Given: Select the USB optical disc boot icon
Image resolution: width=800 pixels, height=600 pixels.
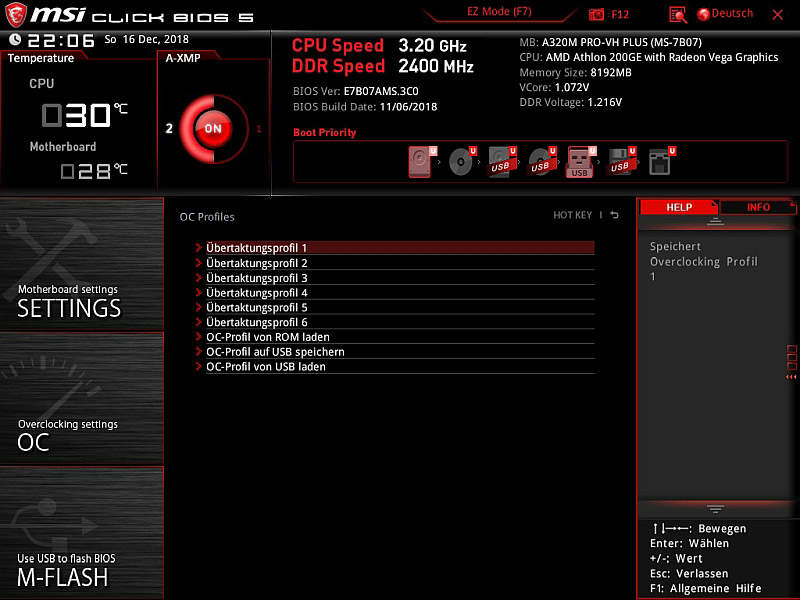Looking at the screenshot, I should coord(541,162).
